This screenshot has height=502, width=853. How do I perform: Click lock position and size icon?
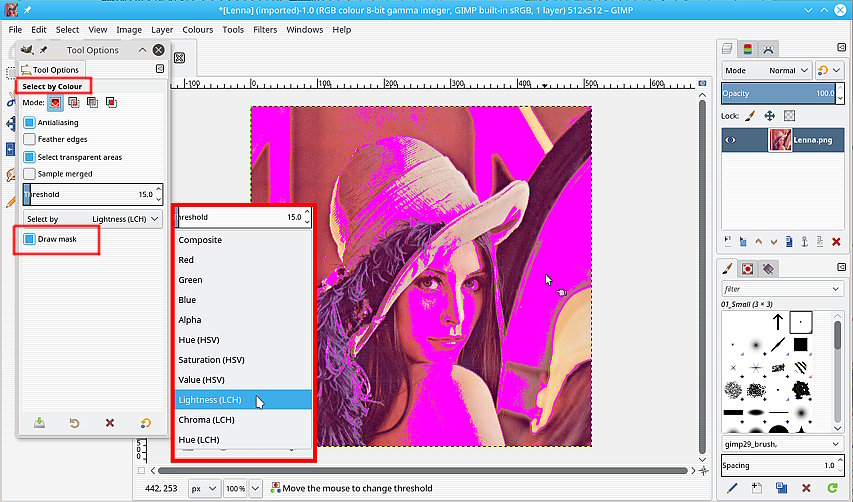769,115
